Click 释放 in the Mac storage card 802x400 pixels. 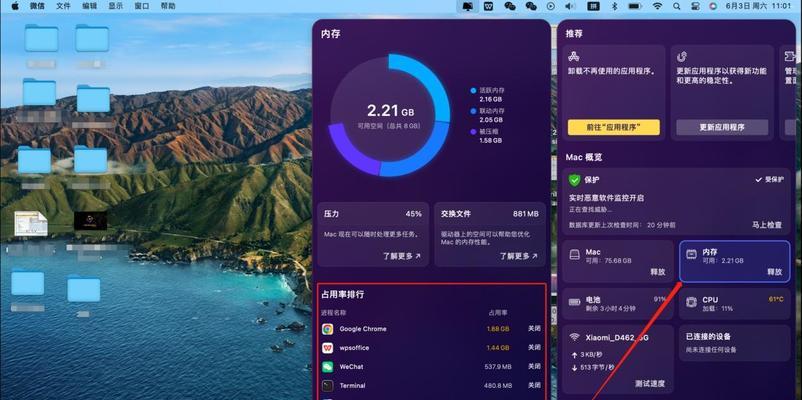click(658, 272)
